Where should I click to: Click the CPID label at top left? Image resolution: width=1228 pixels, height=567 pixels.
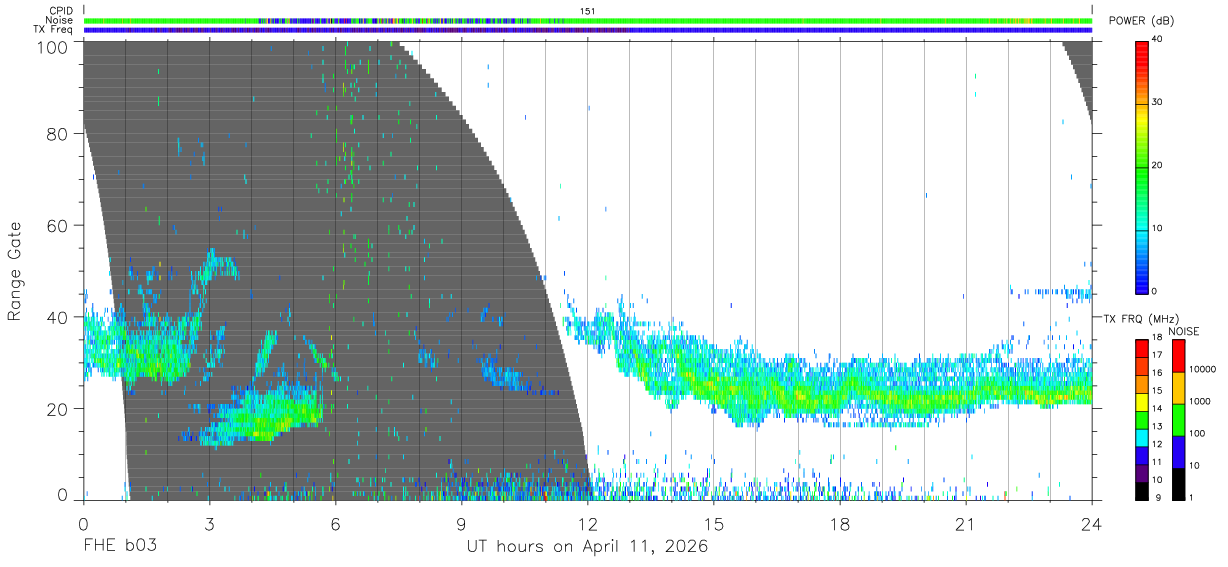(60, 11)
